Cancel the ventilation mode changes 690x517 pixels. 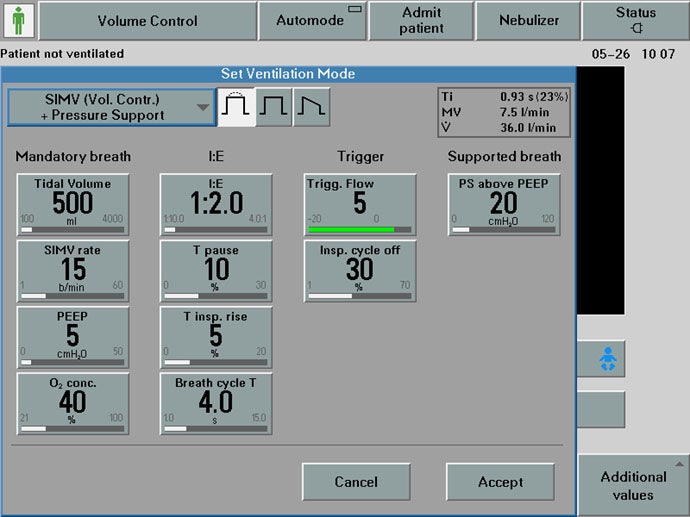click(x=356, y=482)
